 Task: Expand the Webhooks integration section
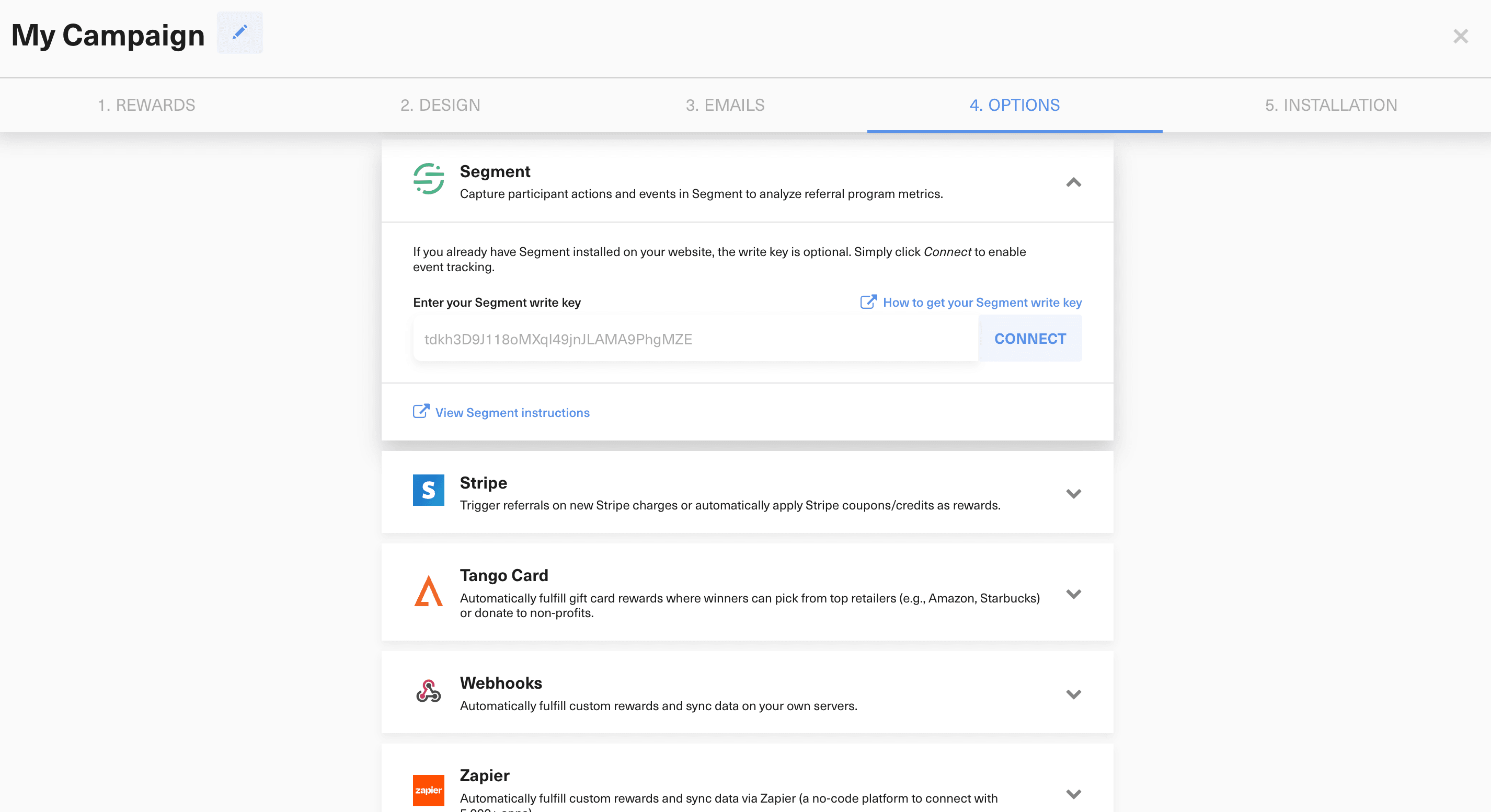pyautogui.click(x=1074, y=694)
